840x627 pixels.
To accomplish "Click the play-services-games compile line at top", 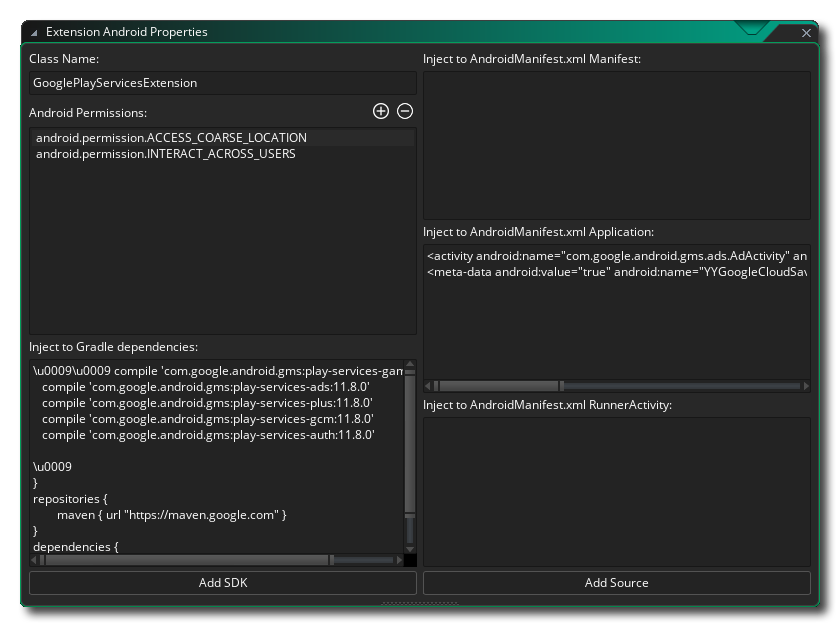I will coord(218,371).
